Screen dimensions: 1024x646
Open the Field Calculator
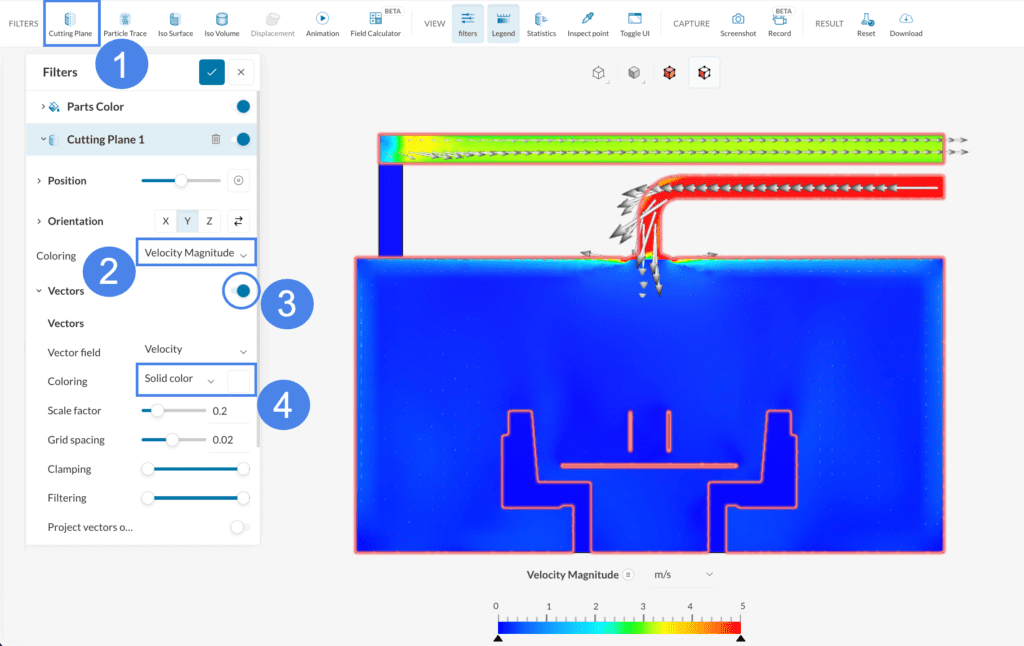[376, 24]
